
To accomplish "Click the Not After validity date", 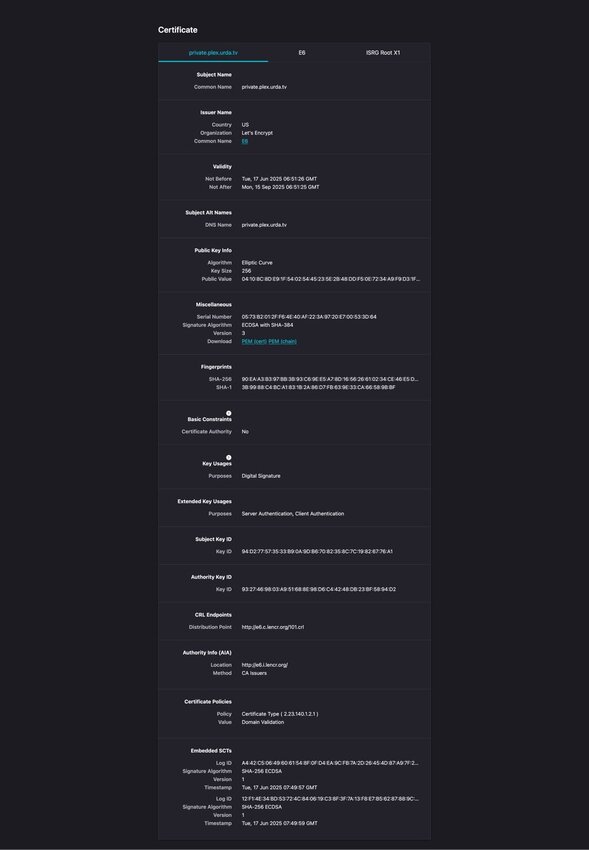I will (x=280, y=187).
